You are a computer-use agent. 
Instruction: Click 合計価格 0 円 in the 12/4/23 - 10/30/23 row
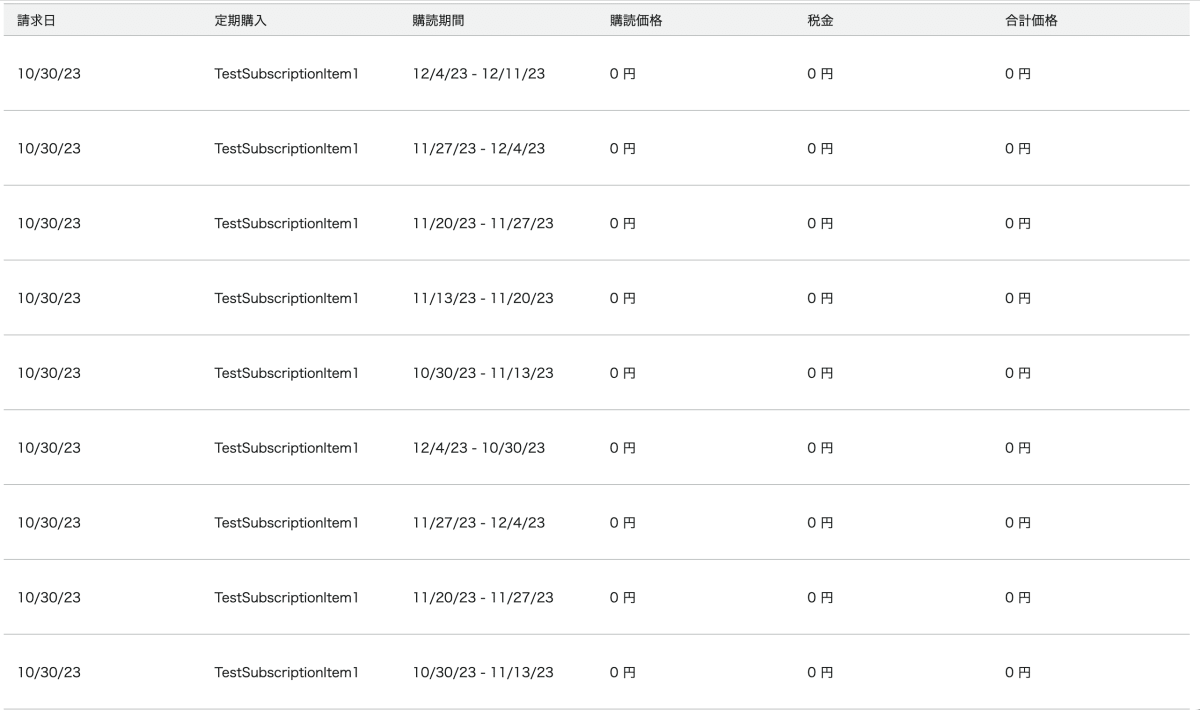pyautogui.click(x=1019, y=448)
